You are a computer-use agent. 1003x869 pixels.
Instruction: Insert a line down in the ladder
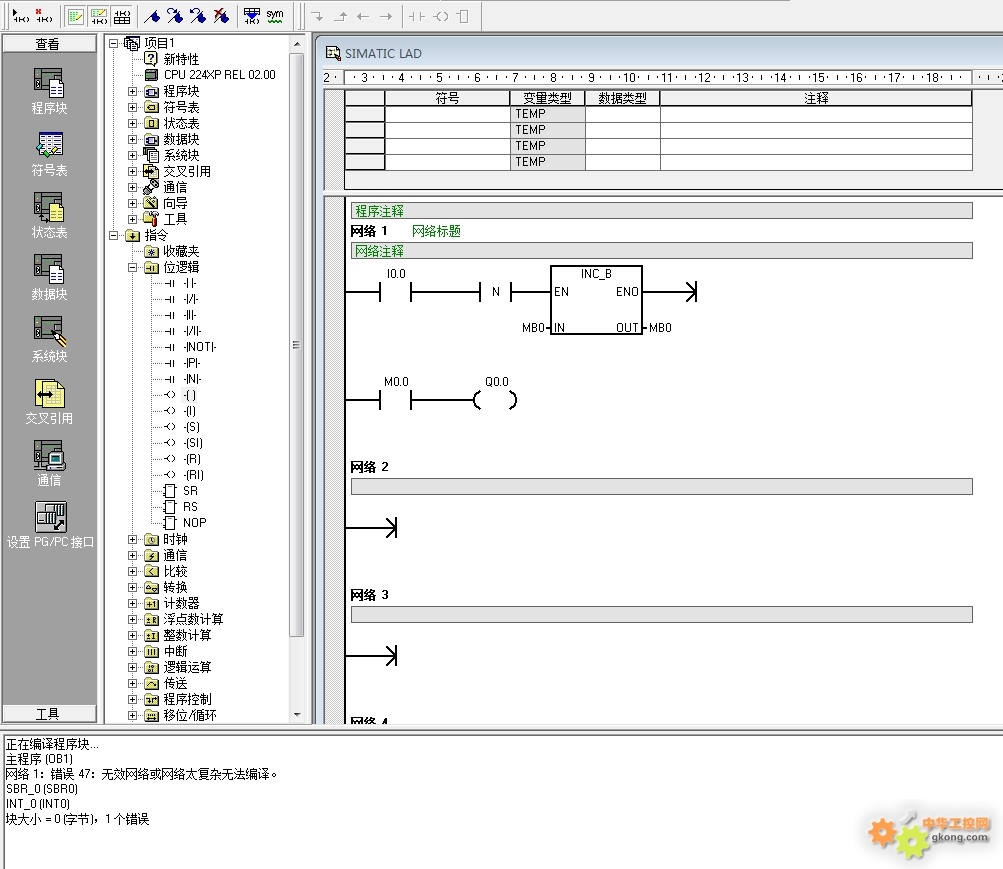317,16
